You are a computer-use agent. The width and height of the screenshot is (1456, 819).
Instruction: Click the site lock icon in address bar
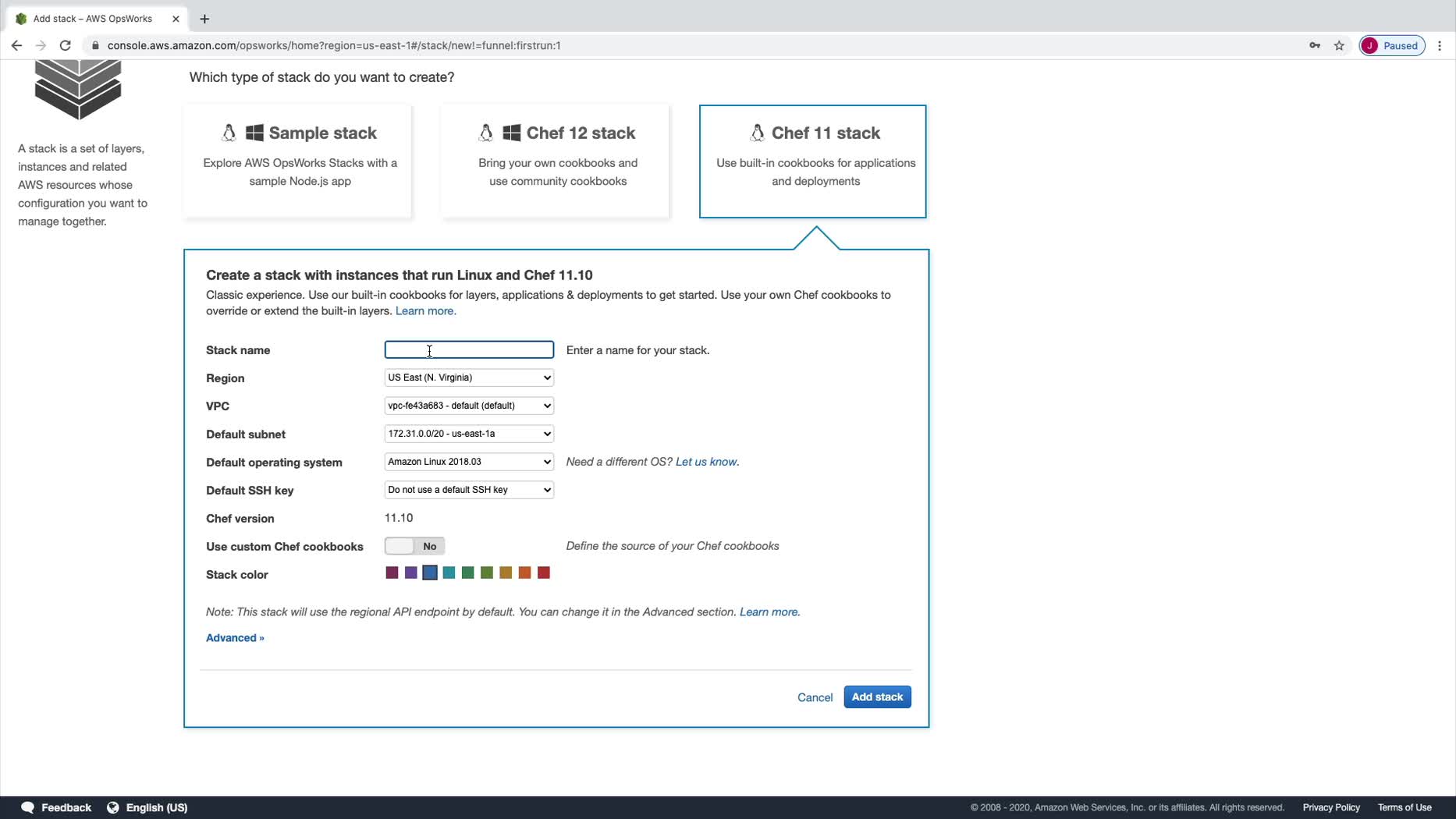pos(95,45)
